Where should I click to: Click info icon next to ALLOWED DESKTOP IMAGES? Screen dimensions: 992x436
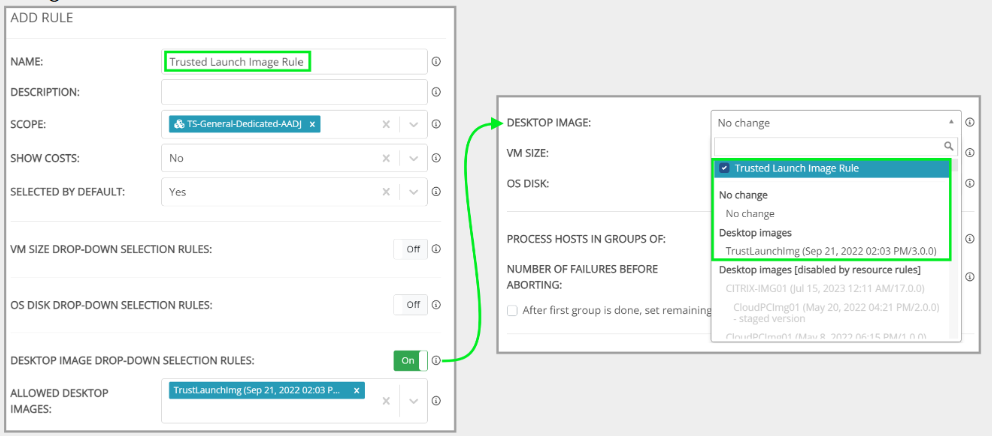tap(436, 401)
